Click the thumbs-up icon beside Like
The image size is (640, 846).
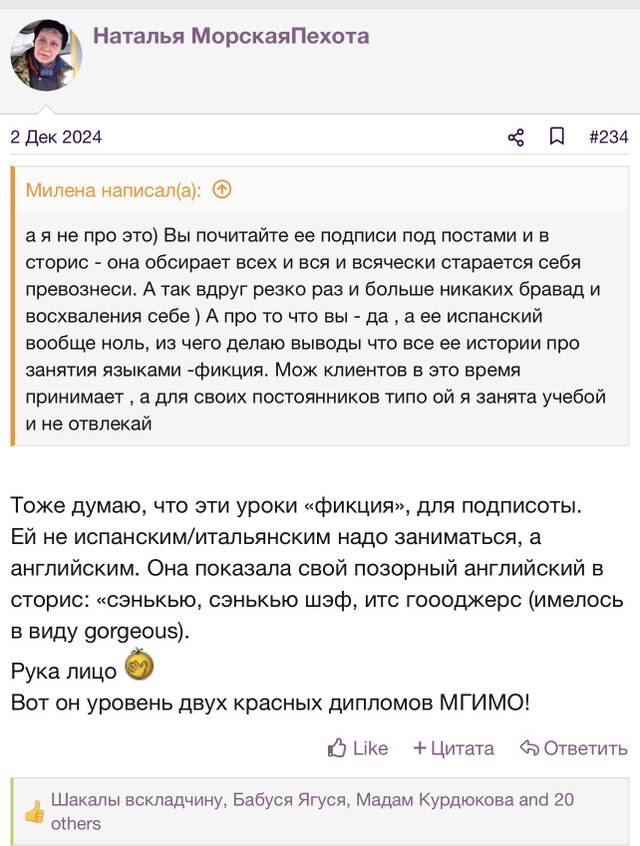tap(337, 748)
